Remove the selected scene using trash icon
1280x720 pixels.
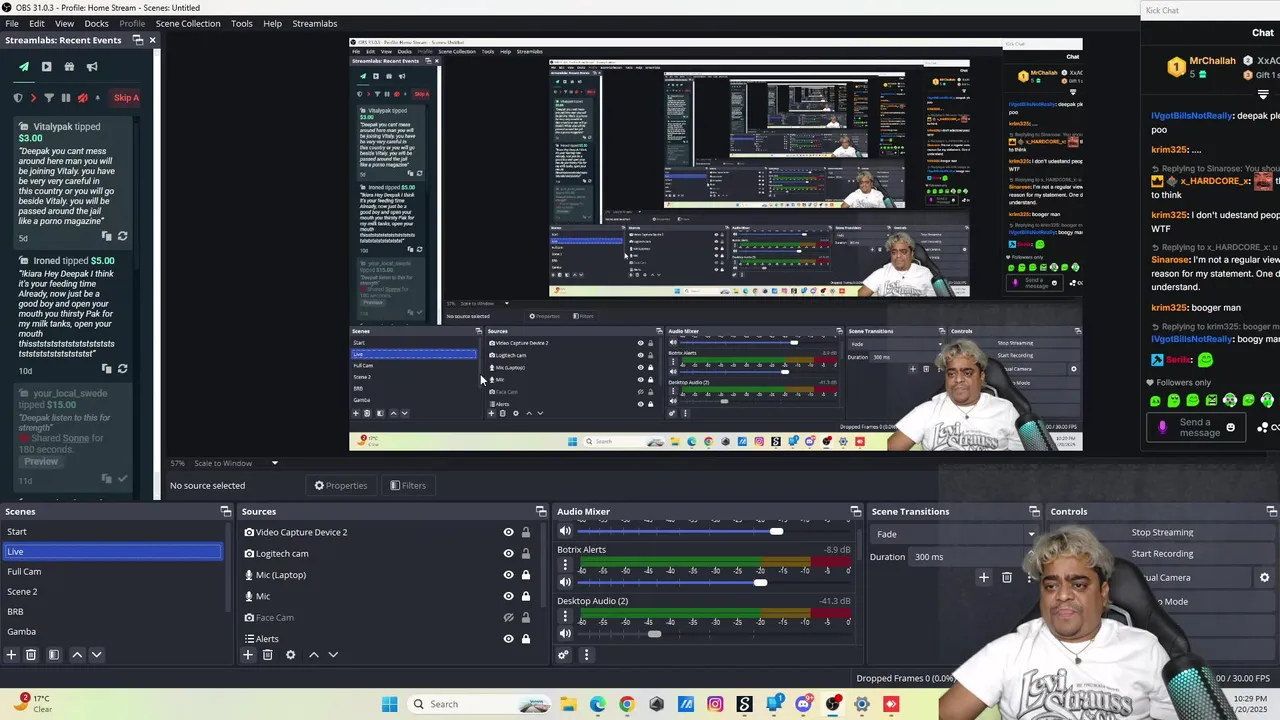tap(31, 655)
